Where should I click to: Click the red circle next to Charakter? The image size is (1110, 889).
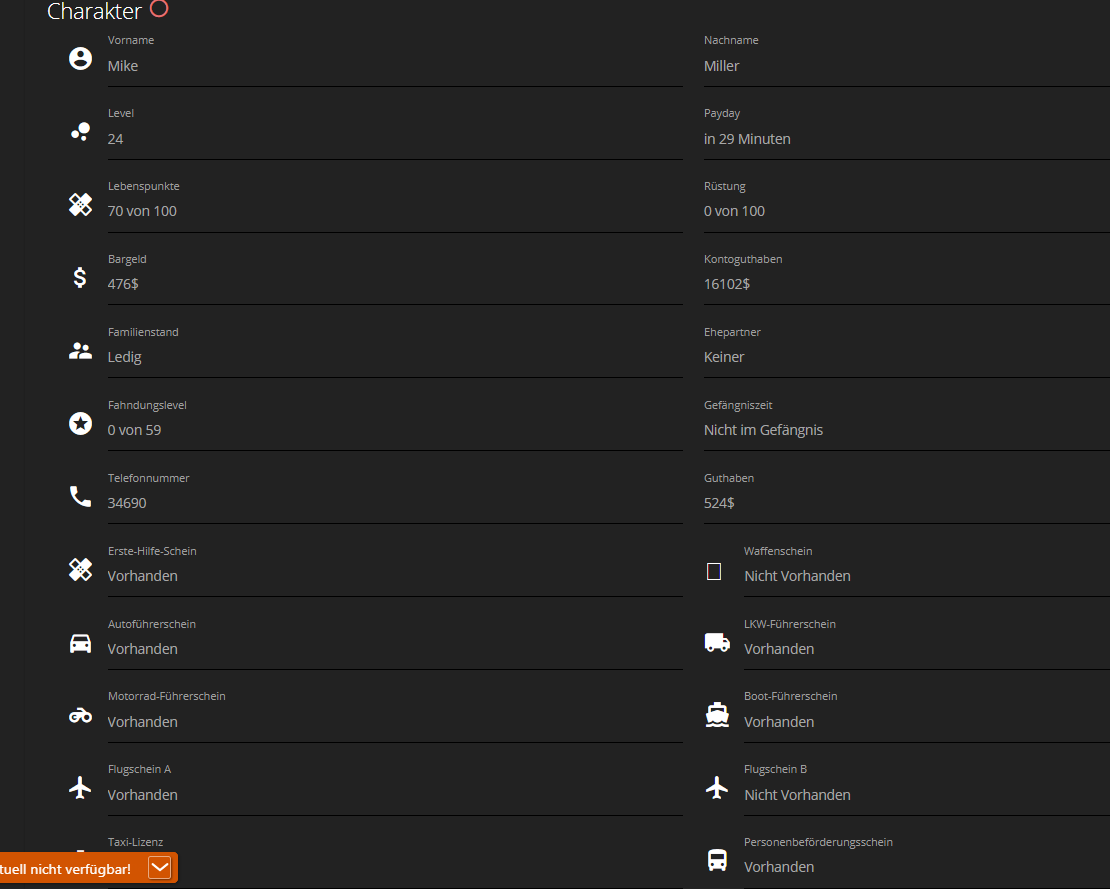159,8
